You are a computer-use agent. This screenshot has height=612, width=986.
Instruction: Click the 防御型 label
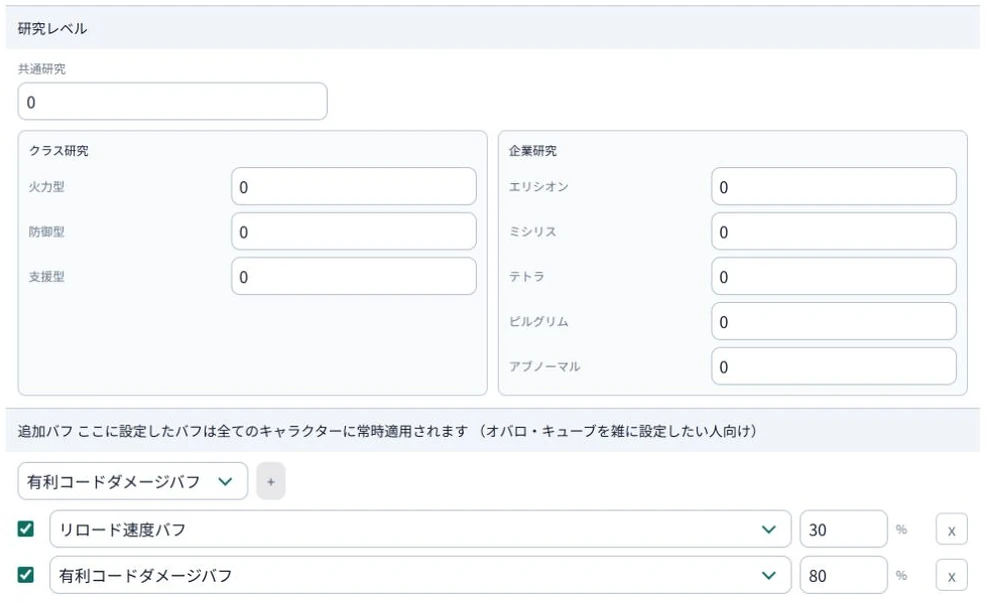[x=47, y=231]
